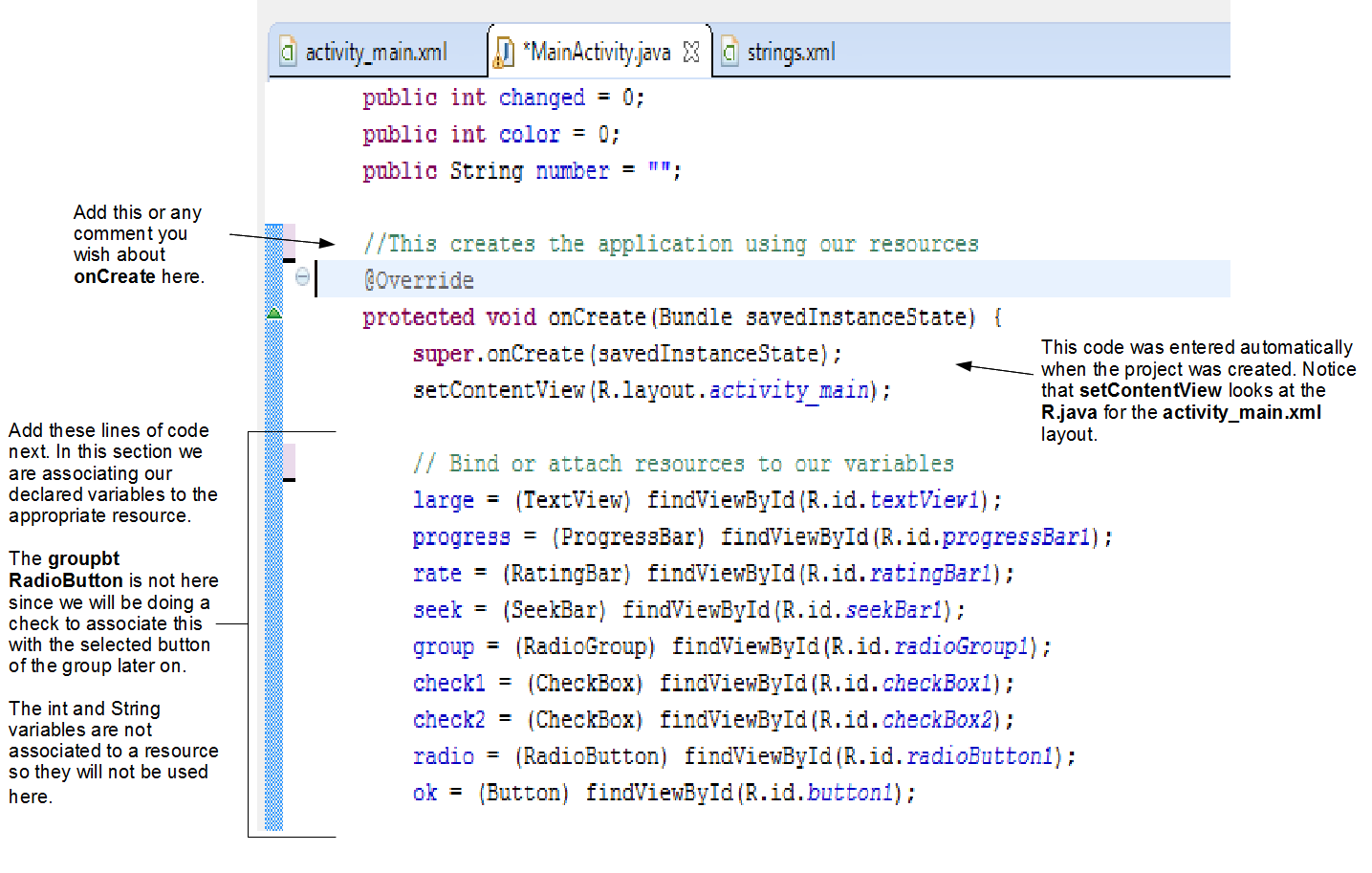
Task: Click the super.onCreate(savedInstanceState) line
Action: tap(627, 354)
